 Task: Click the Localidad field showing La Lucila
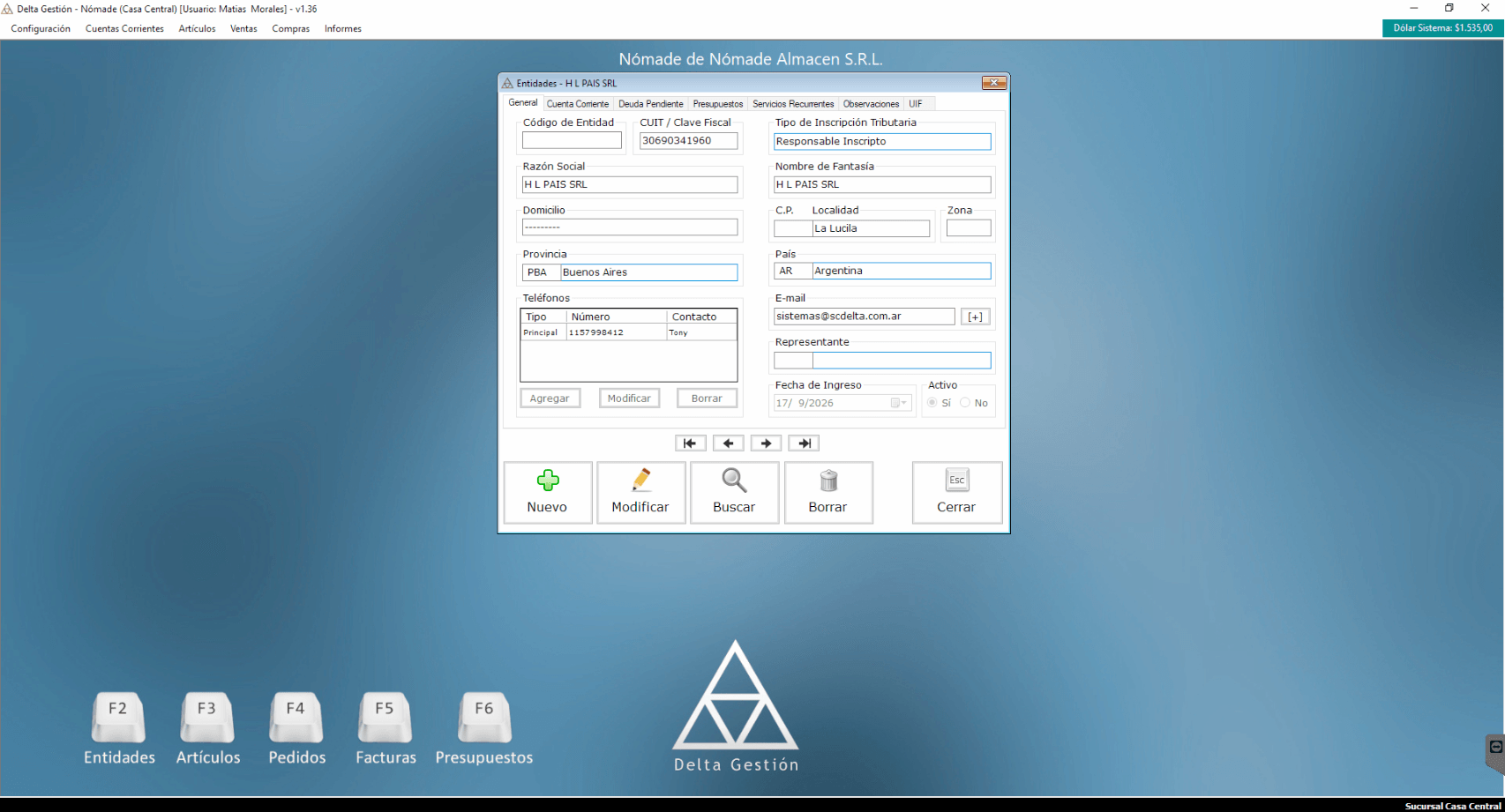pyautogui.click(x=871, y=228)
